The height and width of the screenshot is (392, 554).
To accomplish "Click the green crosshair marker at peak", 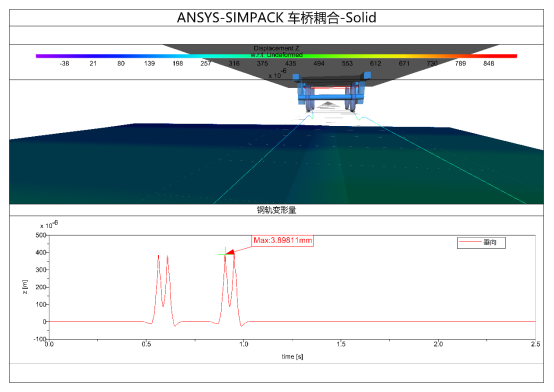I will pos(225,254).
